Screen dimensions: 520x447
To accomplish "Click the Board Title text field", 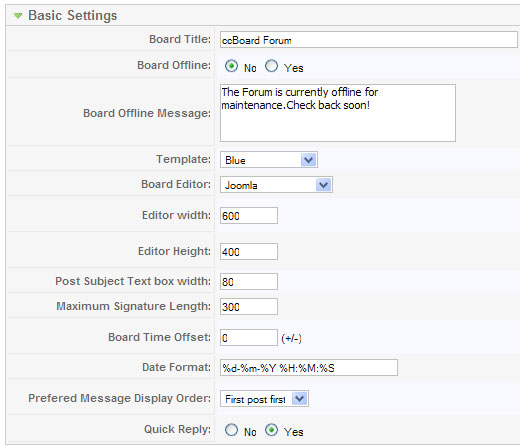I will click(x=369, y=40).
